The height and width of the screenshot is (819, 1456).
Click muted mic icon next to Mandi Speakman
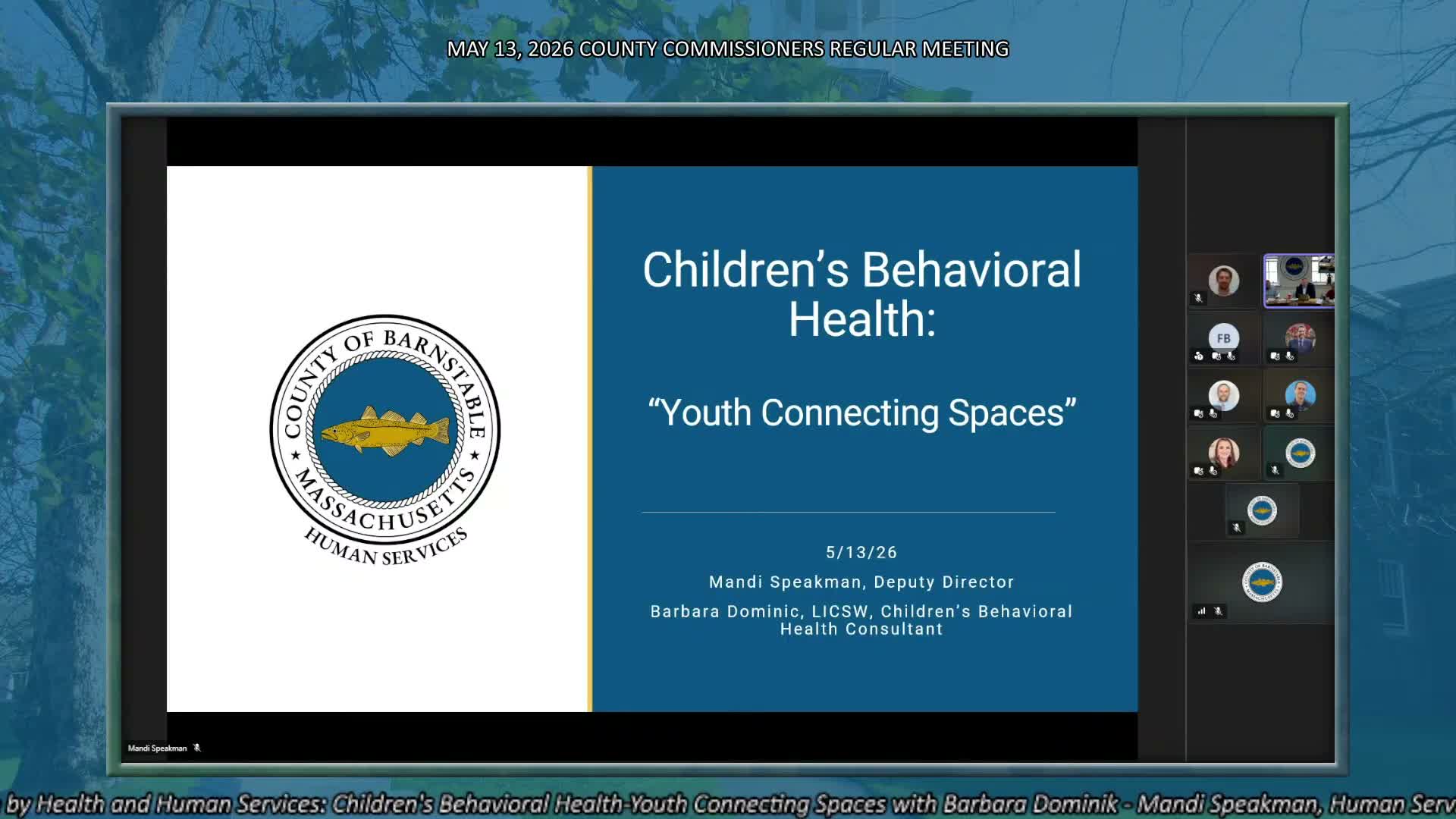click(197, 748)
